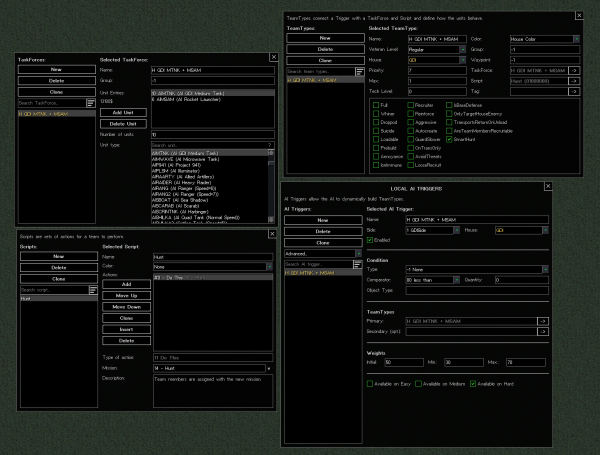Enable the IsBaseDefense checkbox
The image size is (600, 455).
[449, 105]
